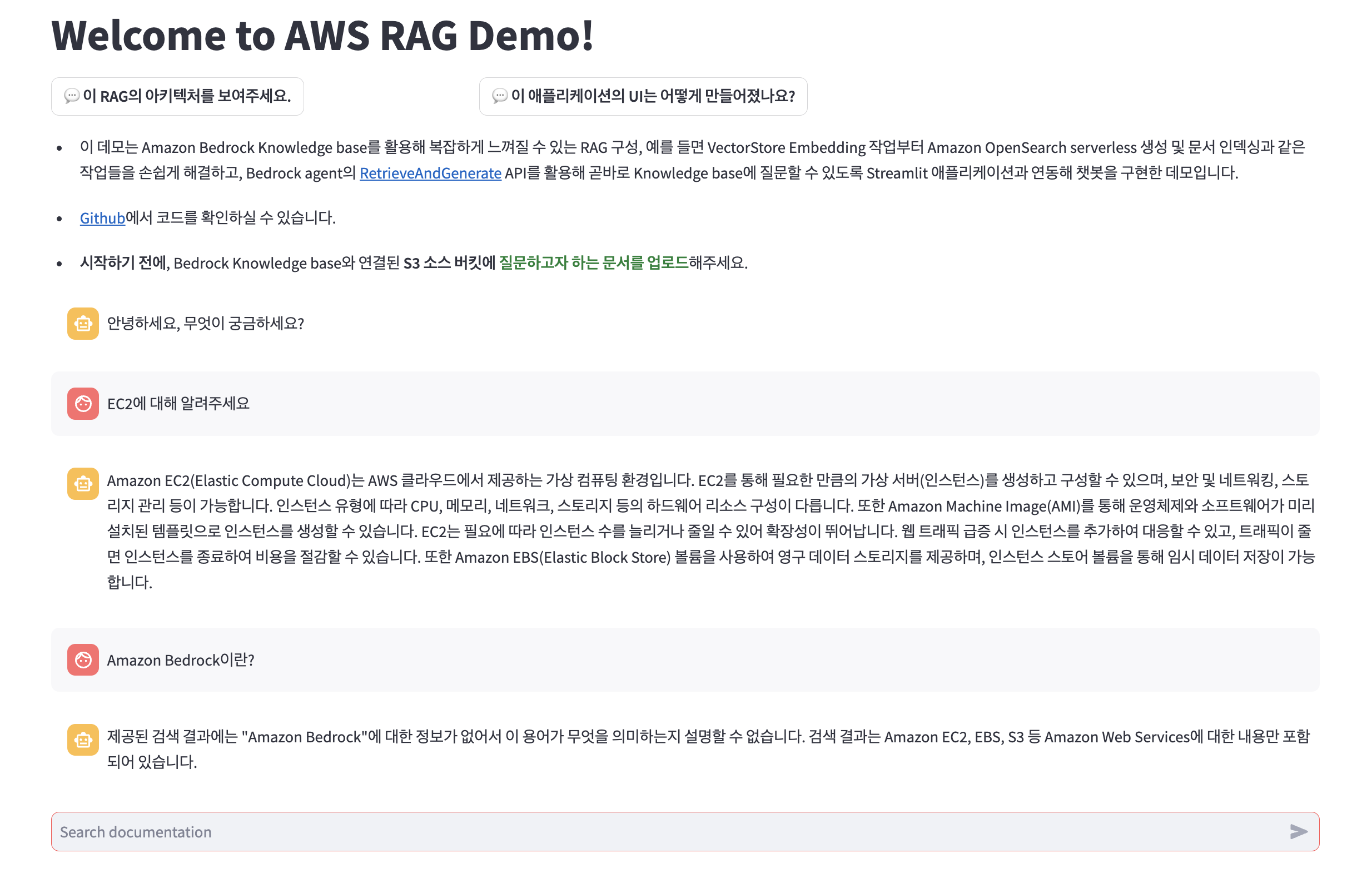Open the Github link

point(102,217)
